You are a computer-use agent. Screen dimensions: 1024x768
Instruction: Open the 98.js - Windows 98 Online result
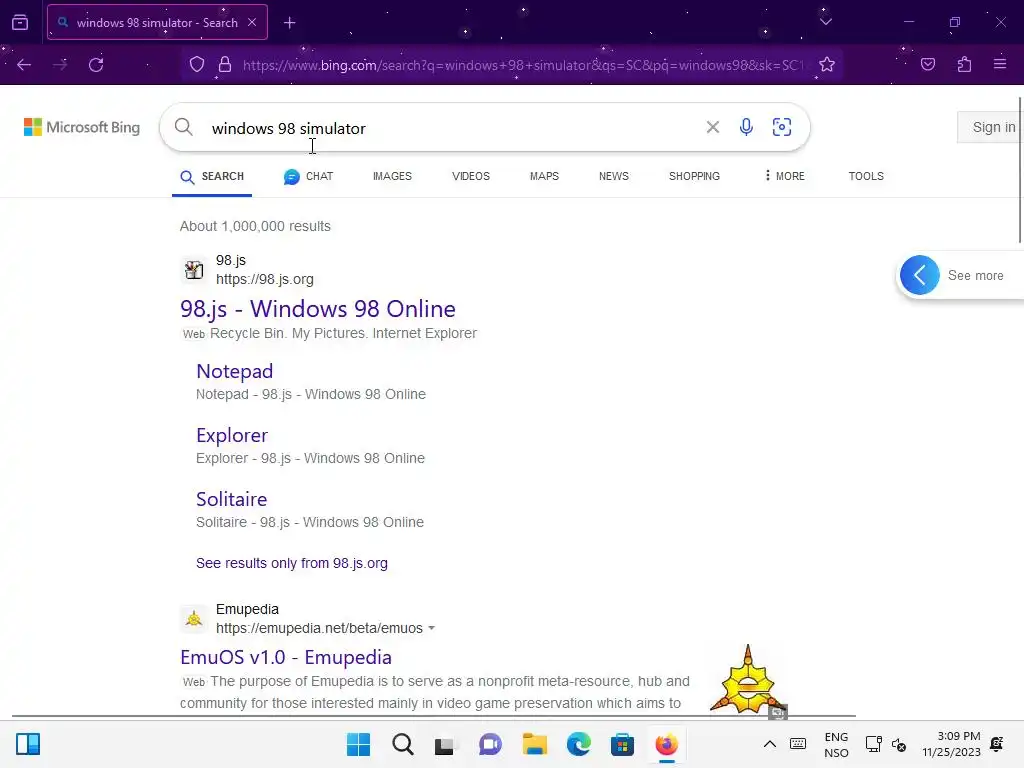click(x=318, y=309)
